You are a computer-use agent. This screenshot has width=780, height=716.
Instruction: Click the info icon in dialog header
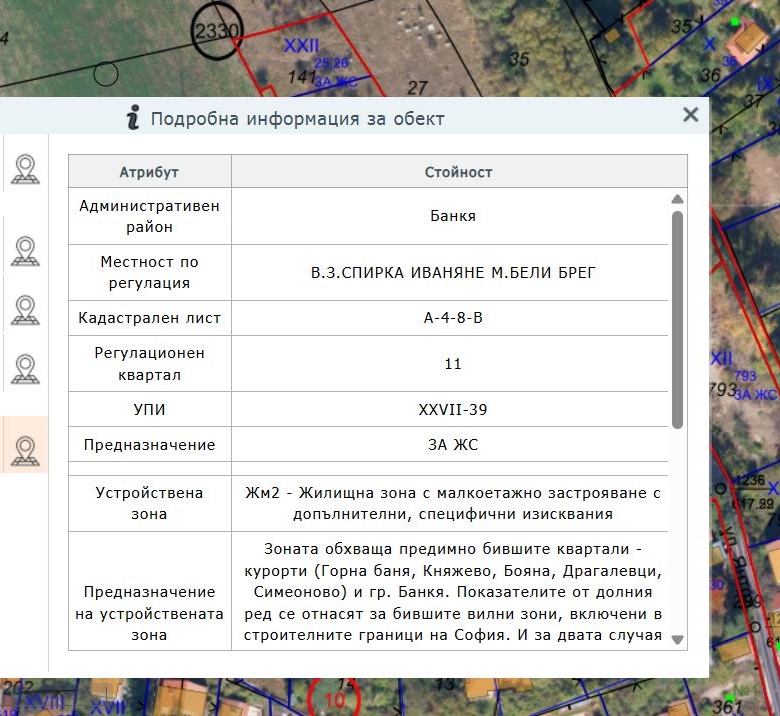pyautogui.click(x=133, y=117)
